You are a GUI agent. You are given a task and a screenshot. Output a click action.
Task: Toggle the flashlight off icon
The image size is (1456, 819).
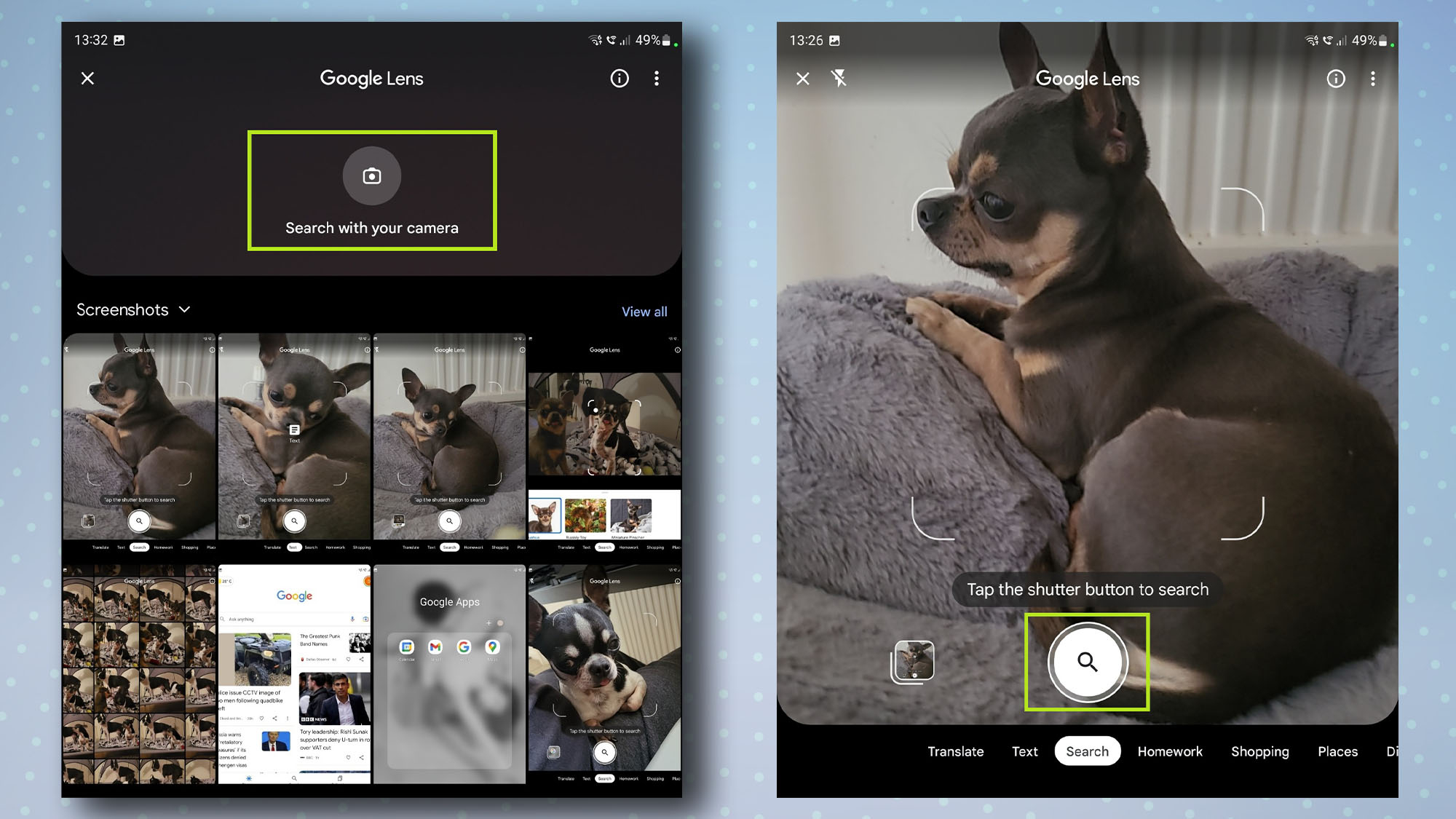point(840,78)
